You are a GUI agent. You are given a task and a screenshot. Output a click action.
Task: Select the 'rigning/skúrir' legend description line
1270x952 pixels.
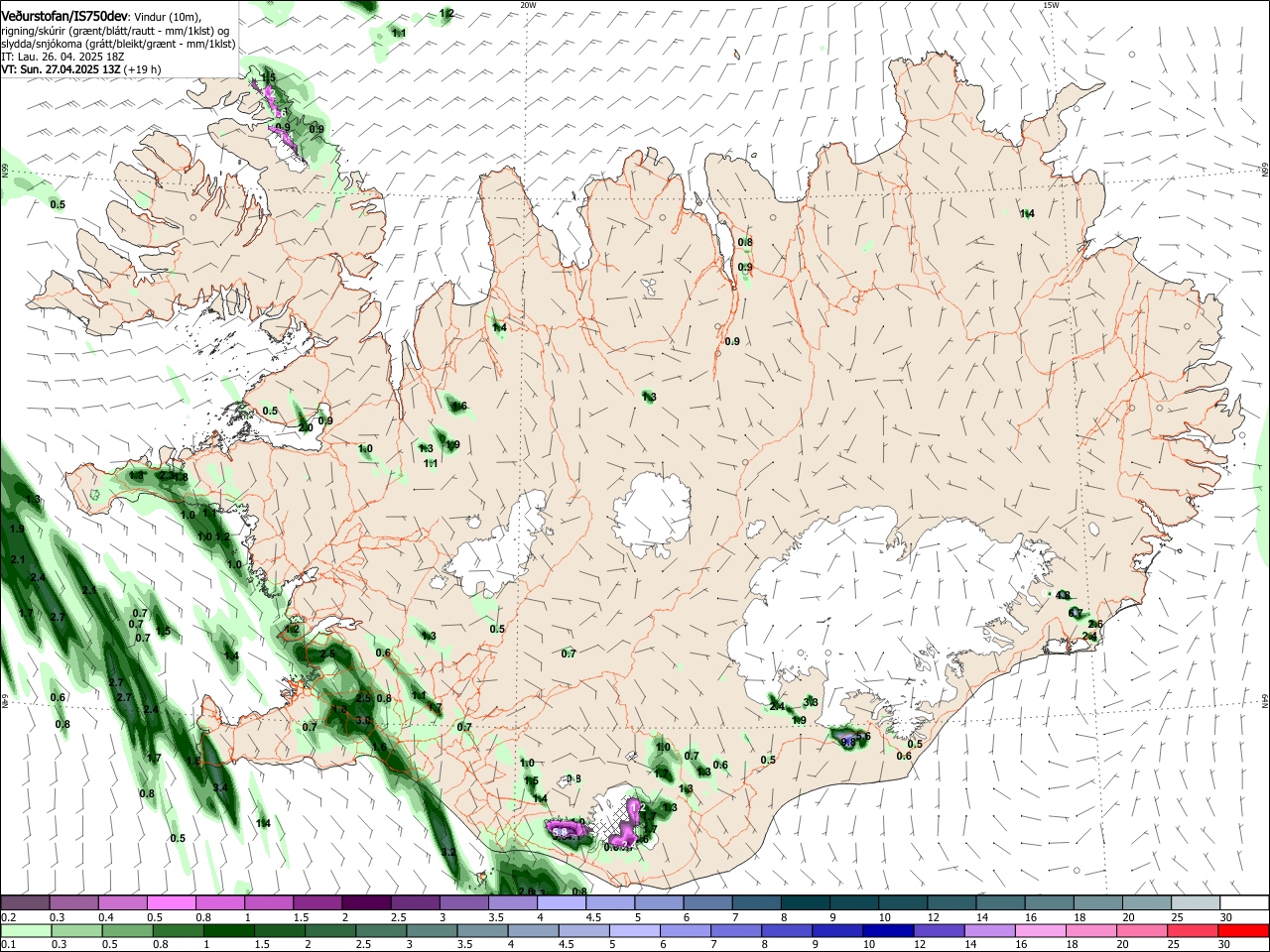pos(115,31)
